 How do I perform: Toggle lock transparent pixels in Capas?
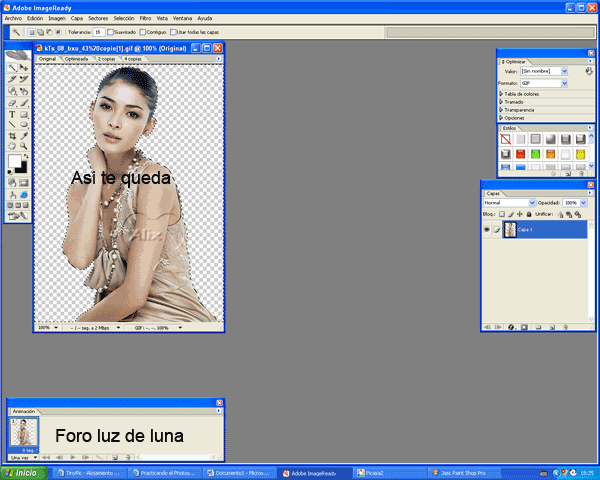(502, 214)
